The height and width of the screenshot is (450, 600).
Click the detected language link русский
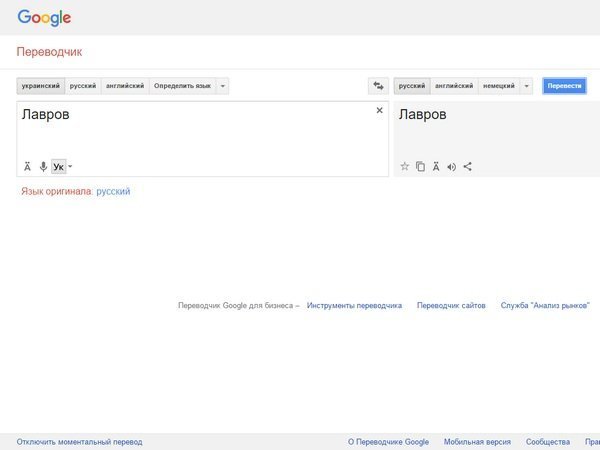[113, 191]
